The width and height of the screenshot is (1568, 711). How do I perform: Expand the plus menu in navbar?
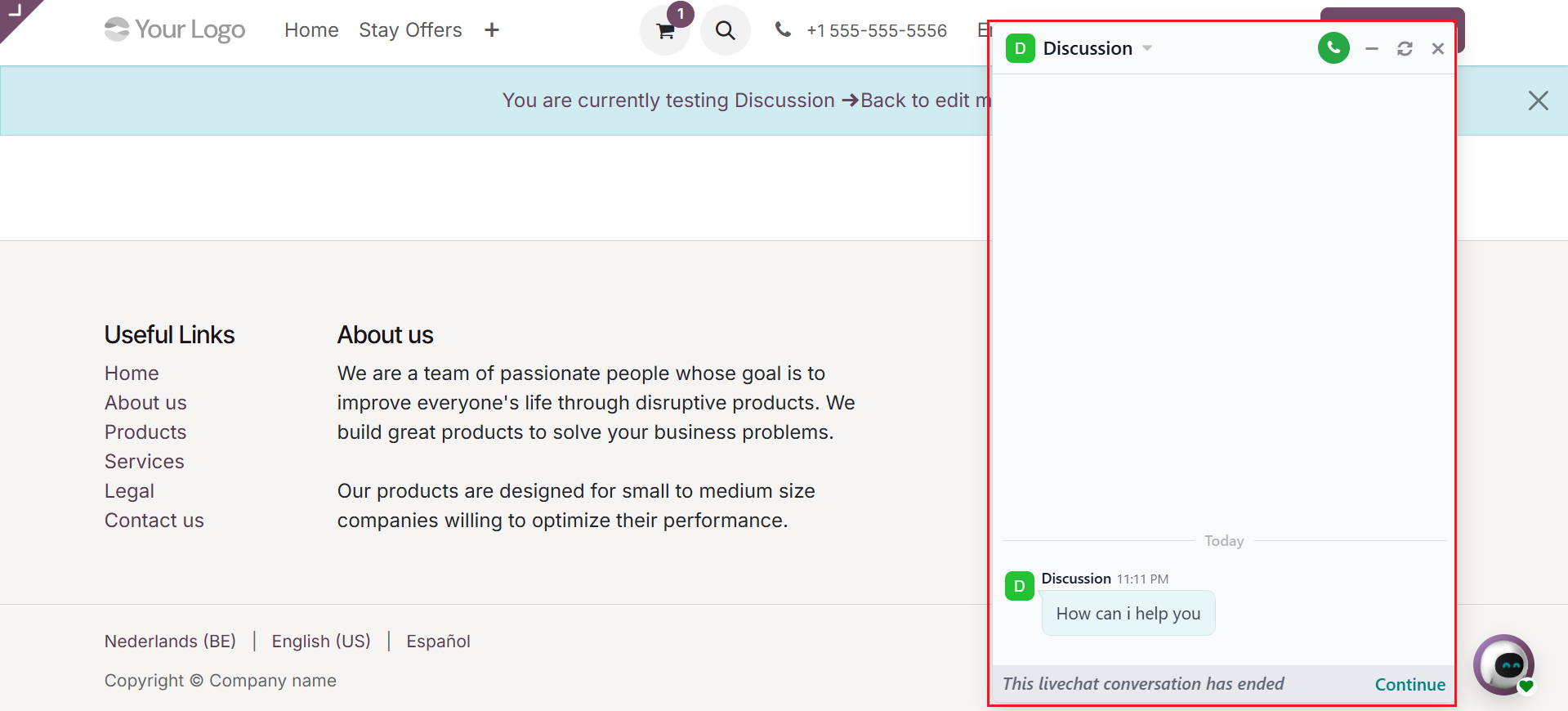pyautogui.click(x=491, y=30)
